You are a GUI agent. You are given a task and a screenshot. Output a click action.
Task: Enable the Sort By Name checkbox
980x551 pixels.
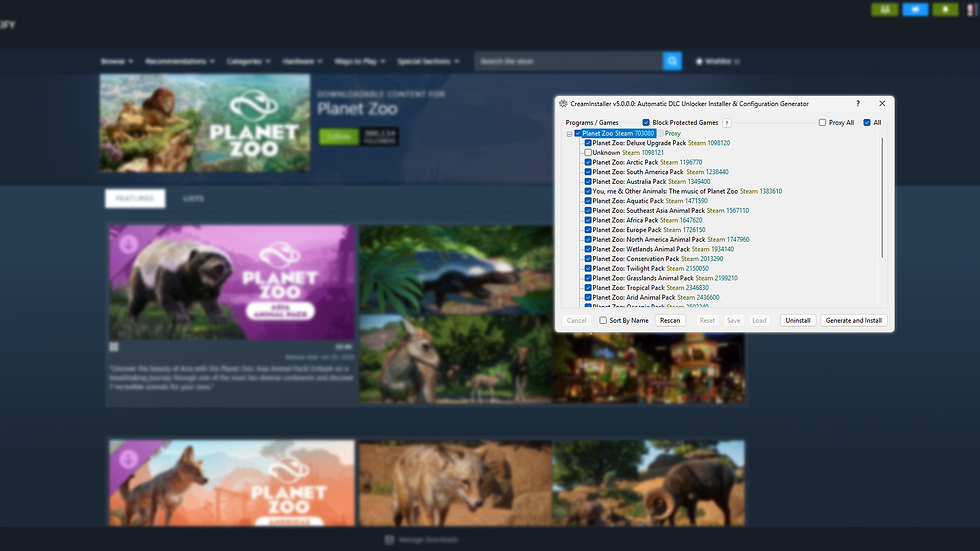pyautogui.click(x=603, y=320)
